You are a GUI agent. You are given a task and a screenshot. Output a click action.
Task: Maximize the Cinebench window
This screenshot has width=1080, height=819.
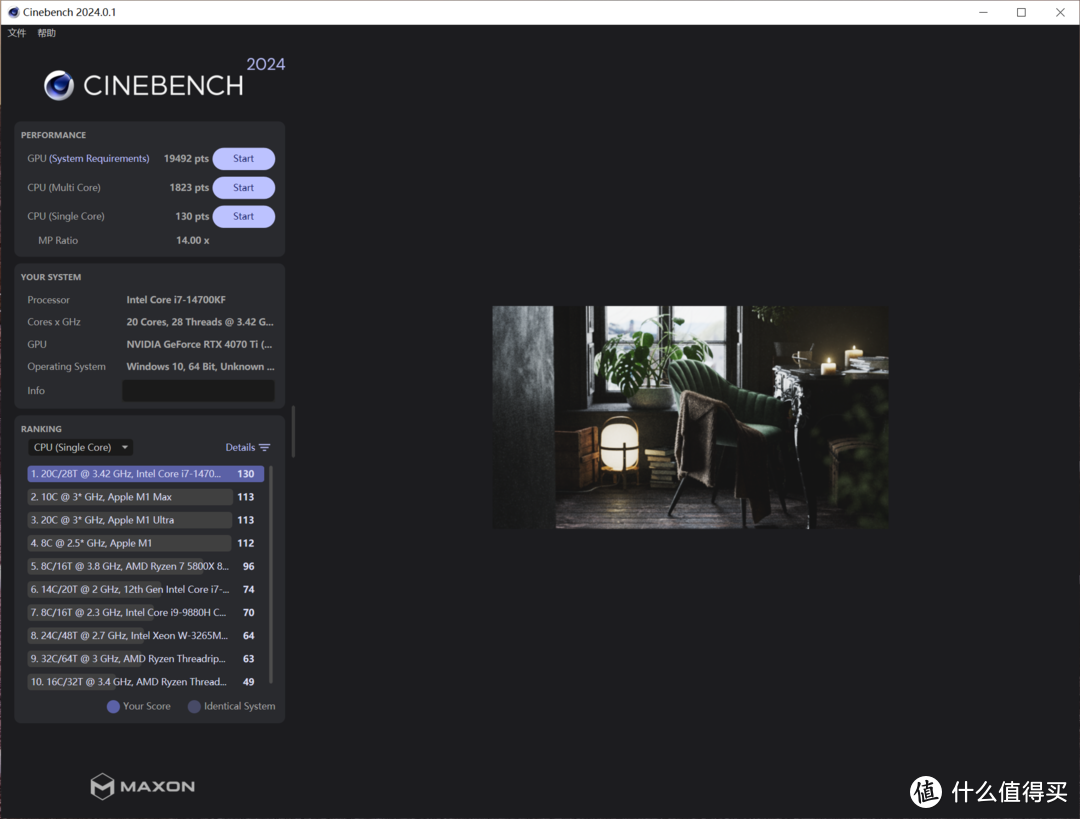(1021, 12)
